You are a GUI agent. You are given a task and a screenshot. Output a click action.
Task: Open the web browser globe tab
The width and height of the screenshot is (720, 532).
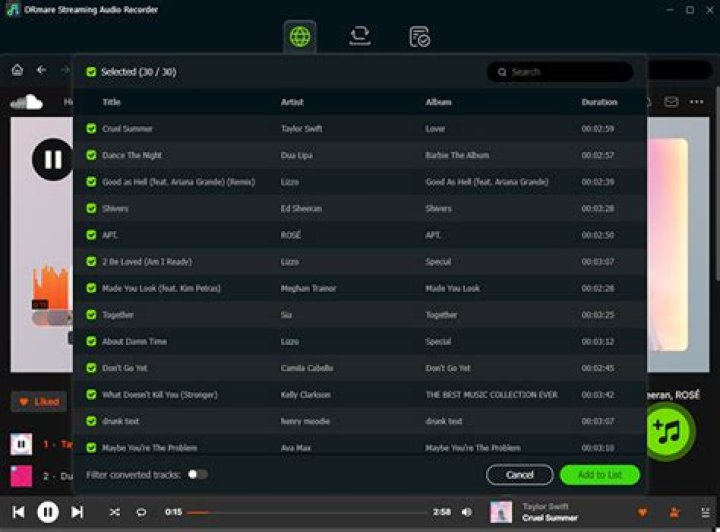[x=300, y=36]
